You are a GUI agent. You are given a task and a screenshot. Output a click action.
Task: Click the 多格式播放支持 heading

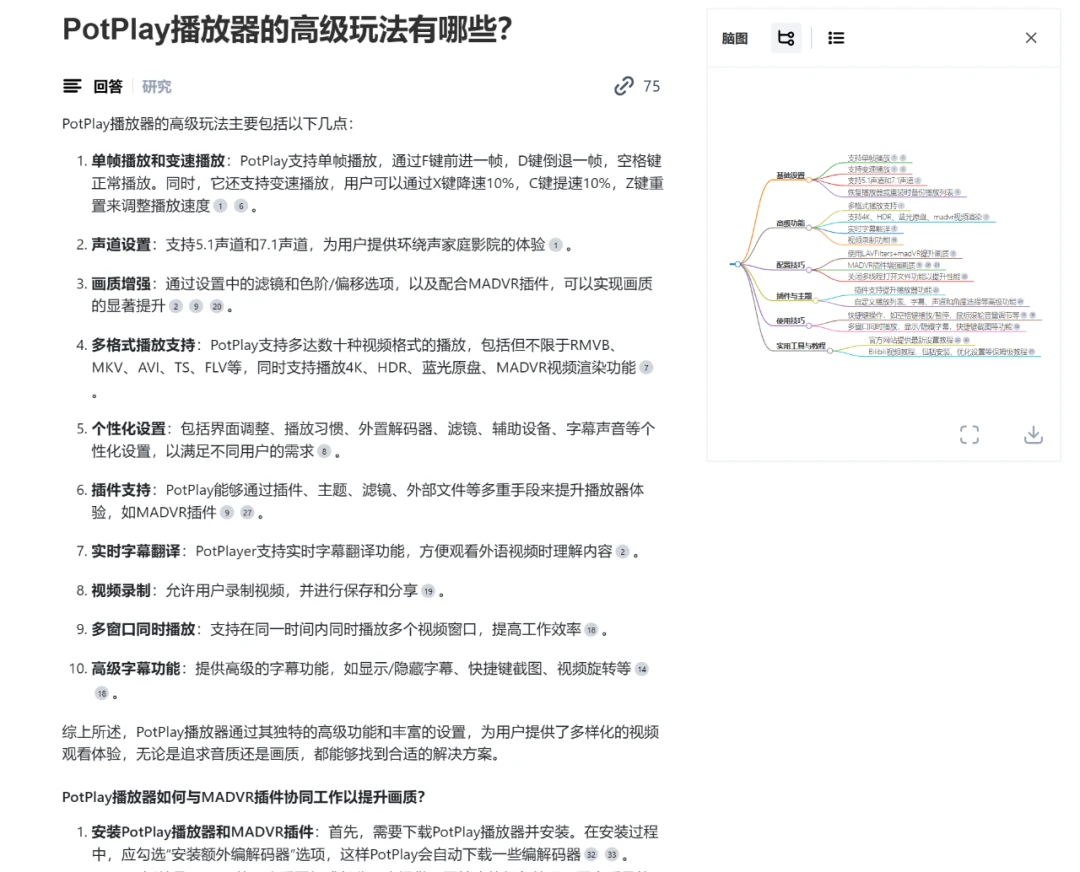tap(143, 345)
